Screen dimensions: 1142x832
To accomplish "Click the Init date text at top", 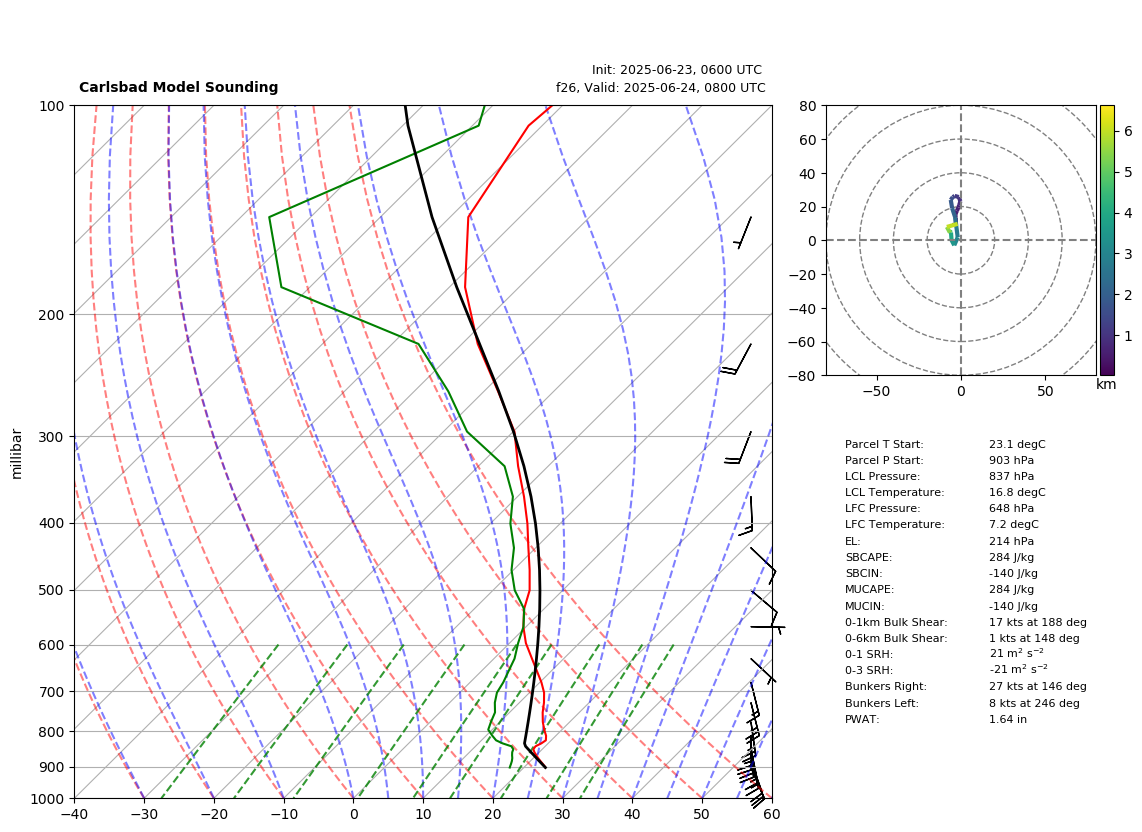I will [677, 70].
